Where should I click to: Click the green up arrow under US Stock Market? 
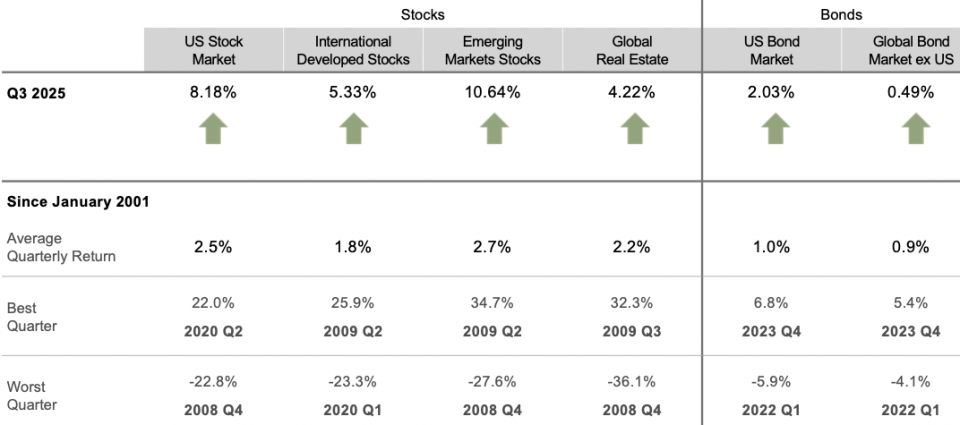[x=212, y=129]
